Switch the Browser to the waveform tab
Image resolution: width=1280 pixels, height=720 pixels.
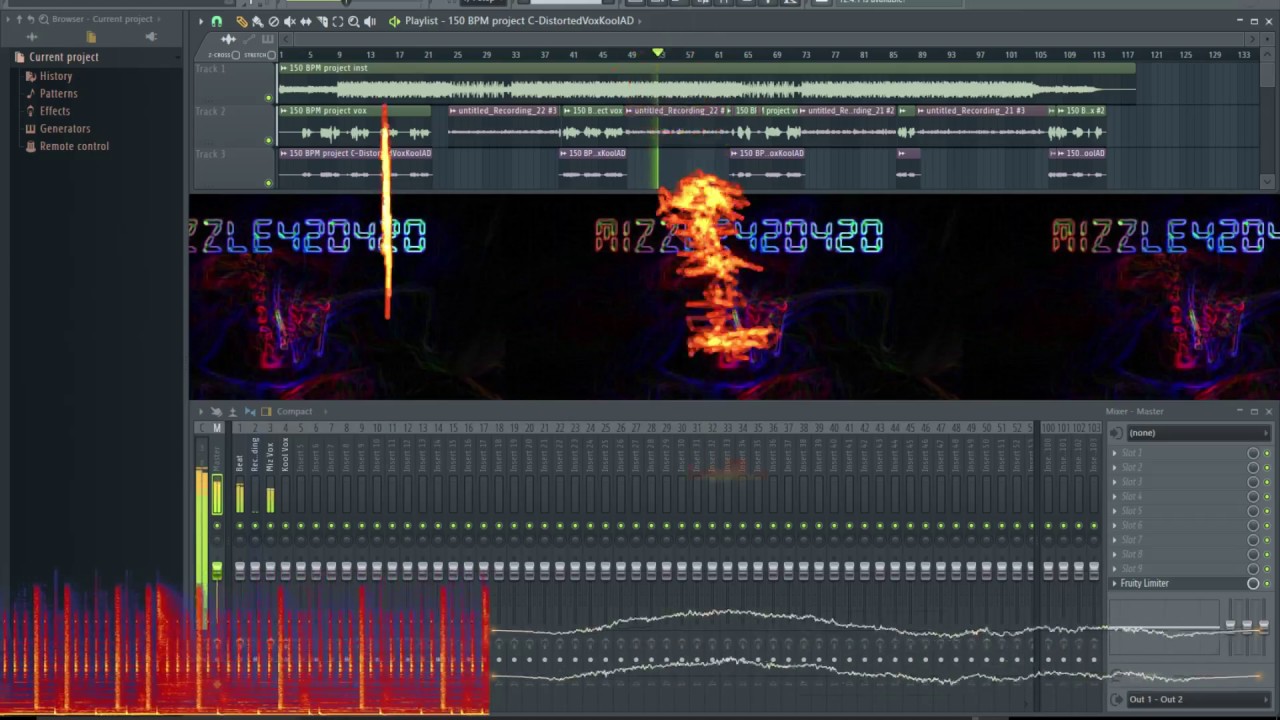[34, 38]
